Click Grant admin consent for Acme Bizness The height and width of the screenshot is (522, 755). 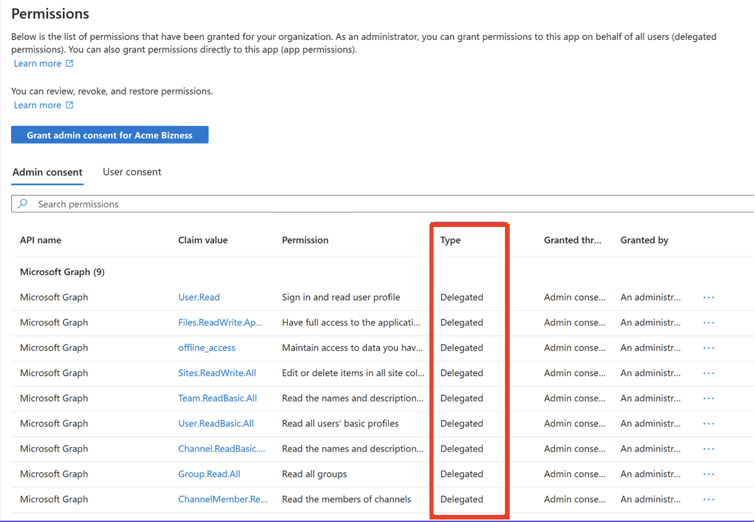pyautogui.click(x=110, y=135)
